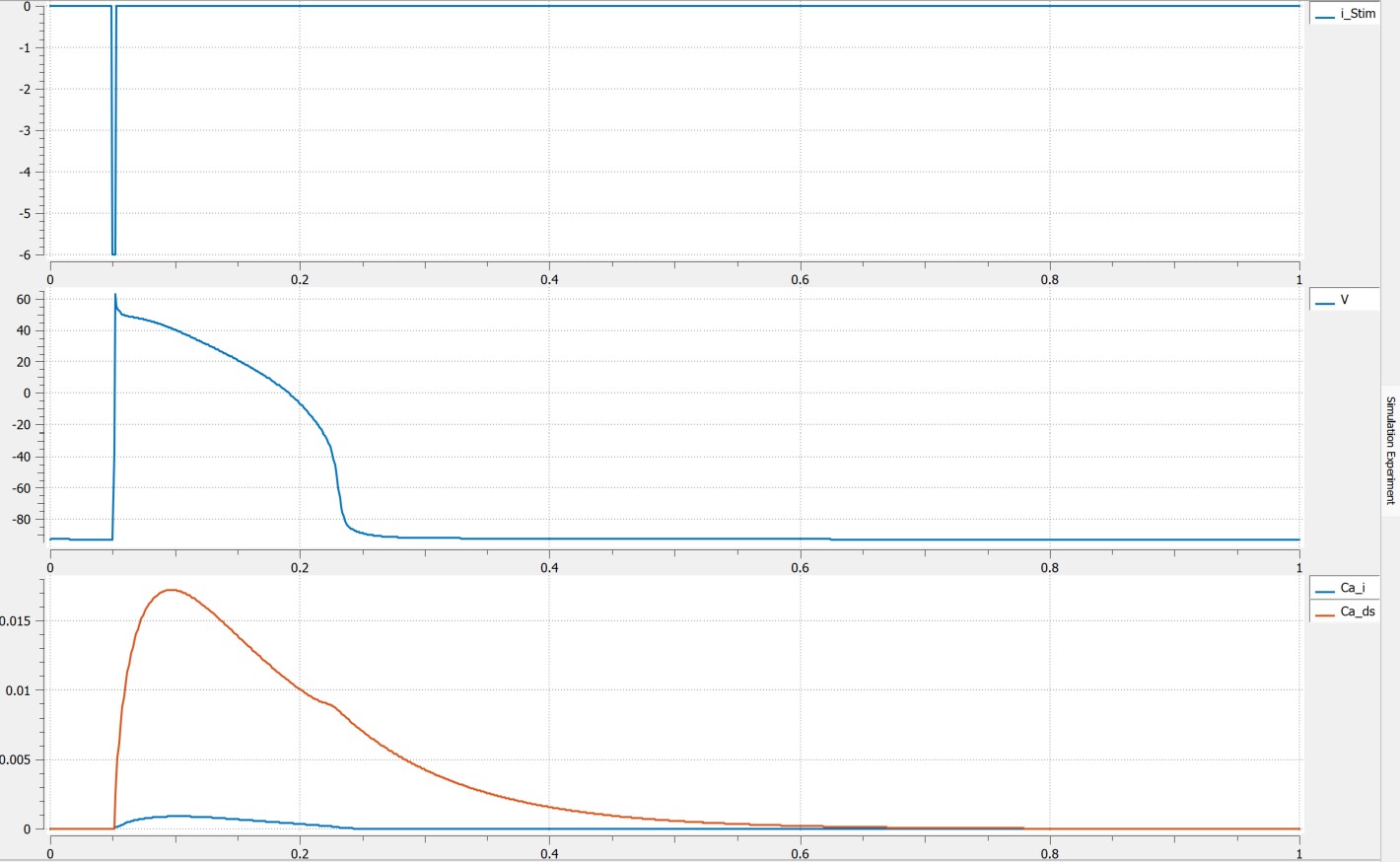
Task: Click the action potential spike peak in V plot
Action: coord(115,295)
